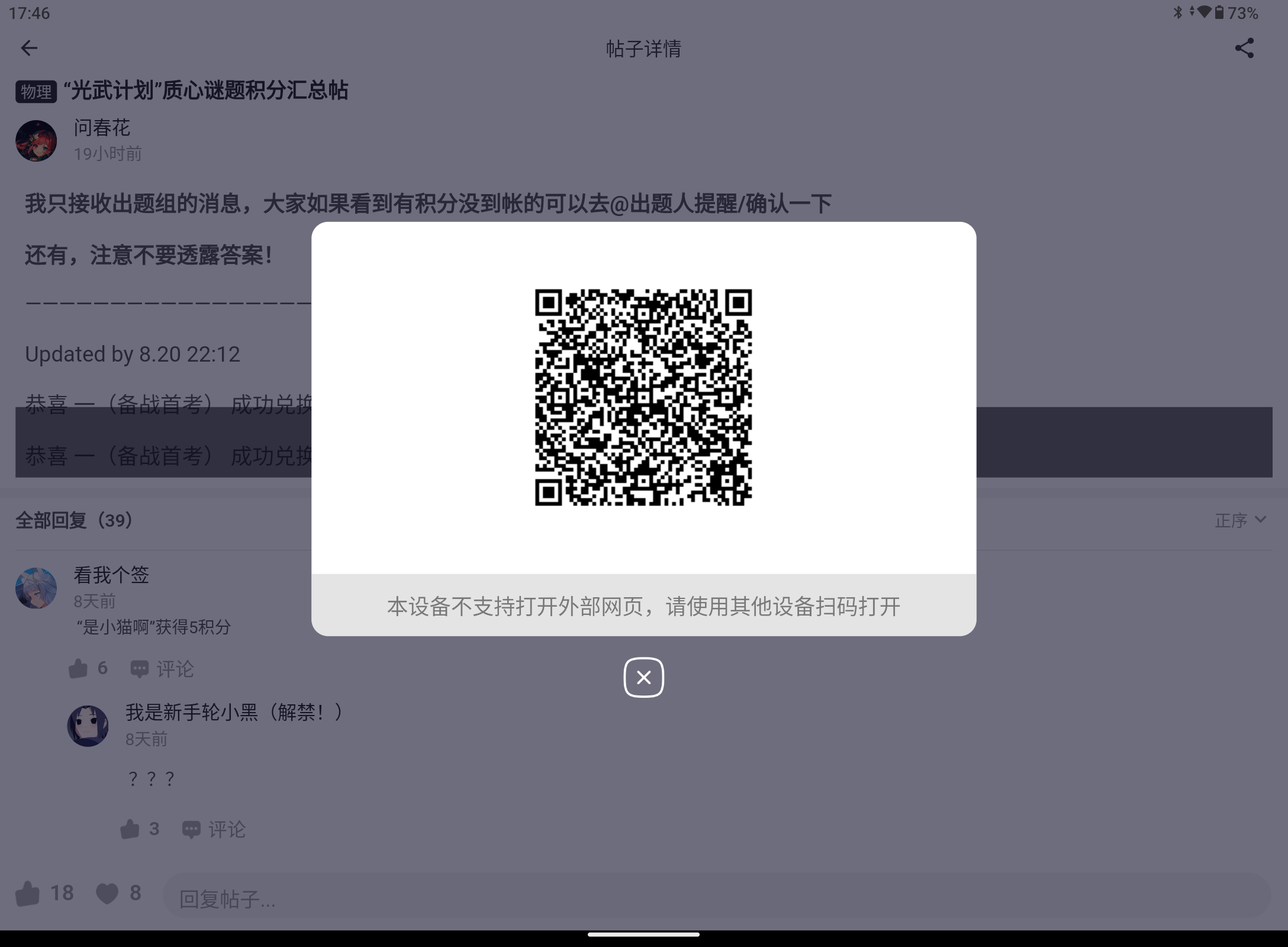
Task: Tap the bottom home gesture bar
Action: click(643, 935)
